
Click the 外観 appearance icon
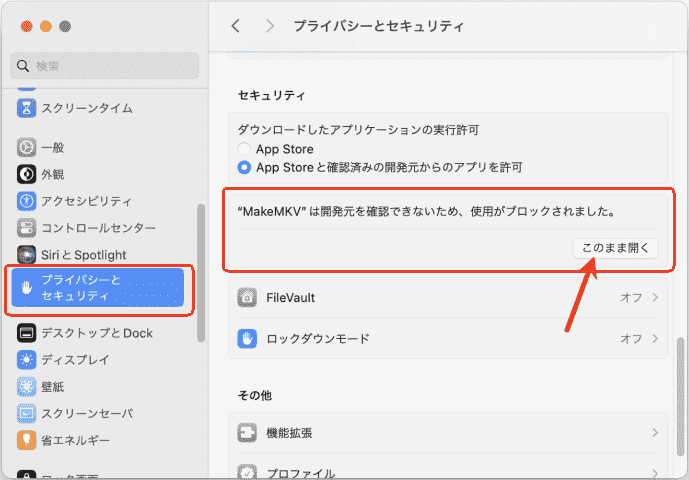point(26,174)
